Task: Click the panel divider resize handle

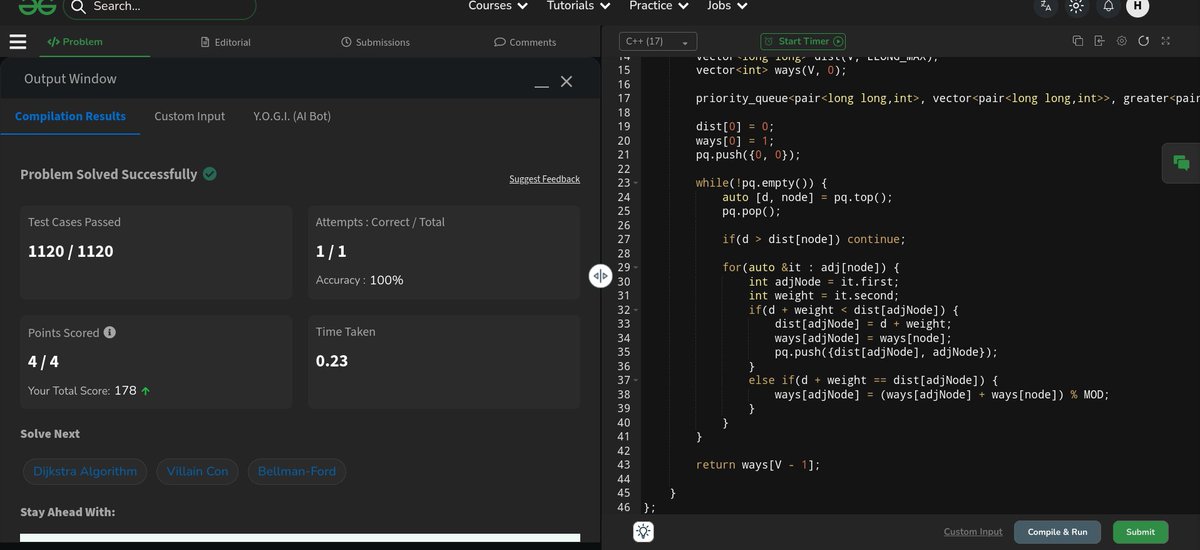Action: point(600,276)
